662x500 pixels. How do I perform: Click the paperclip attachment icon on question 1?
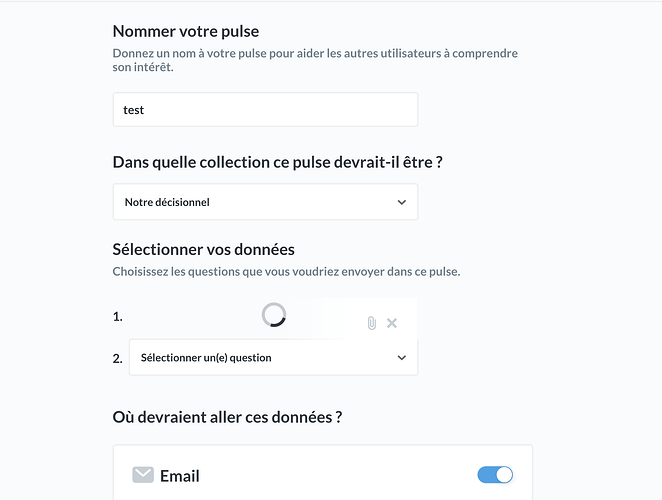pos(372,323)
